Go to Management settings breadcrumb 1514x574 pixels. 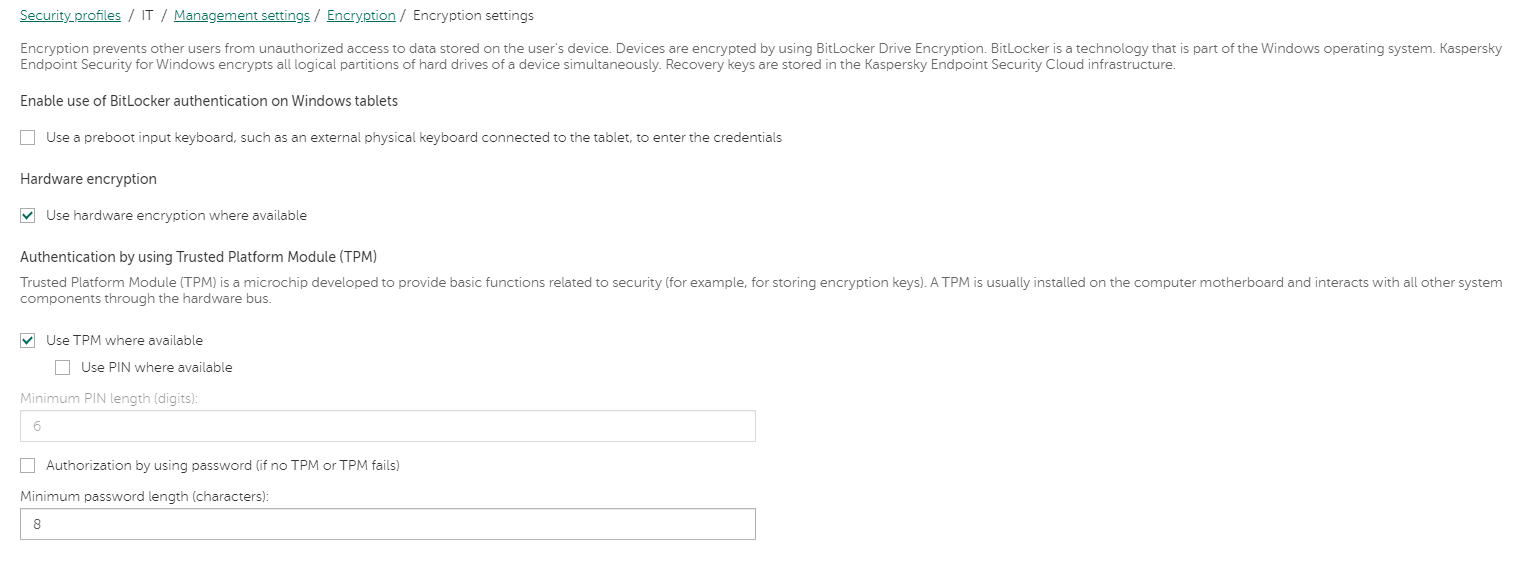(241, 16)
